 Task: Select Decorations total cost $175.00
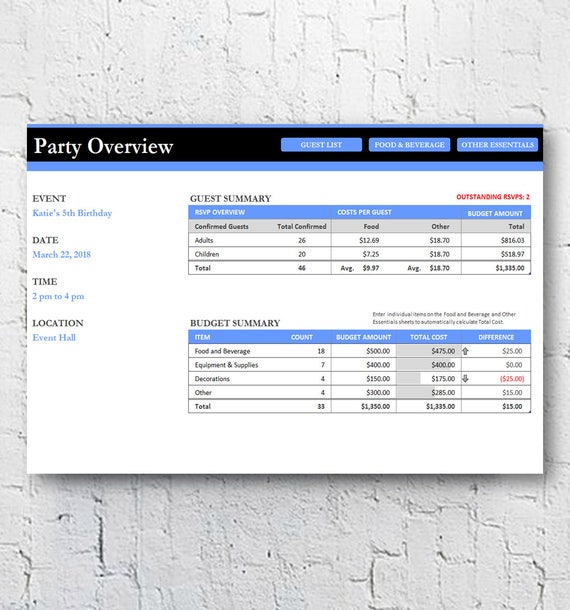pos(443,379)
